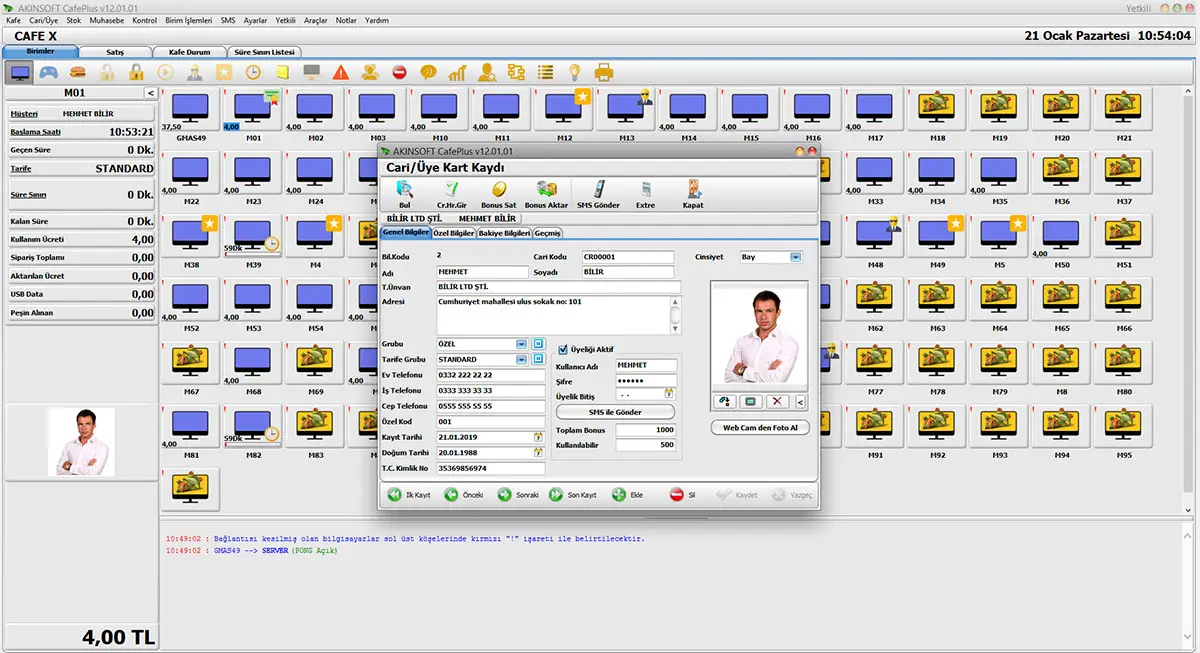Switch to the Bakiye Bilgileri tab
This screenshot has width=1200, height=653.
(504, 232)
